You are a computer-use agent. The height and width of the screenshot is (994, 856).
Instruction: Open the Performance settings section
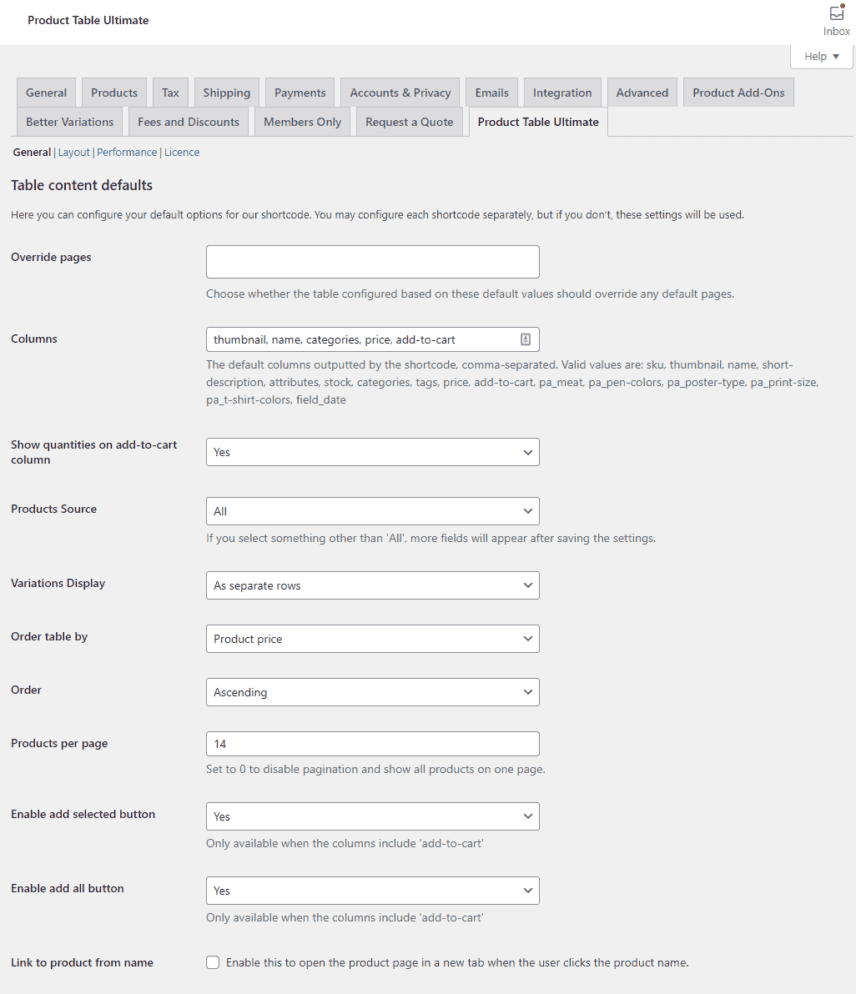[126, 152]
